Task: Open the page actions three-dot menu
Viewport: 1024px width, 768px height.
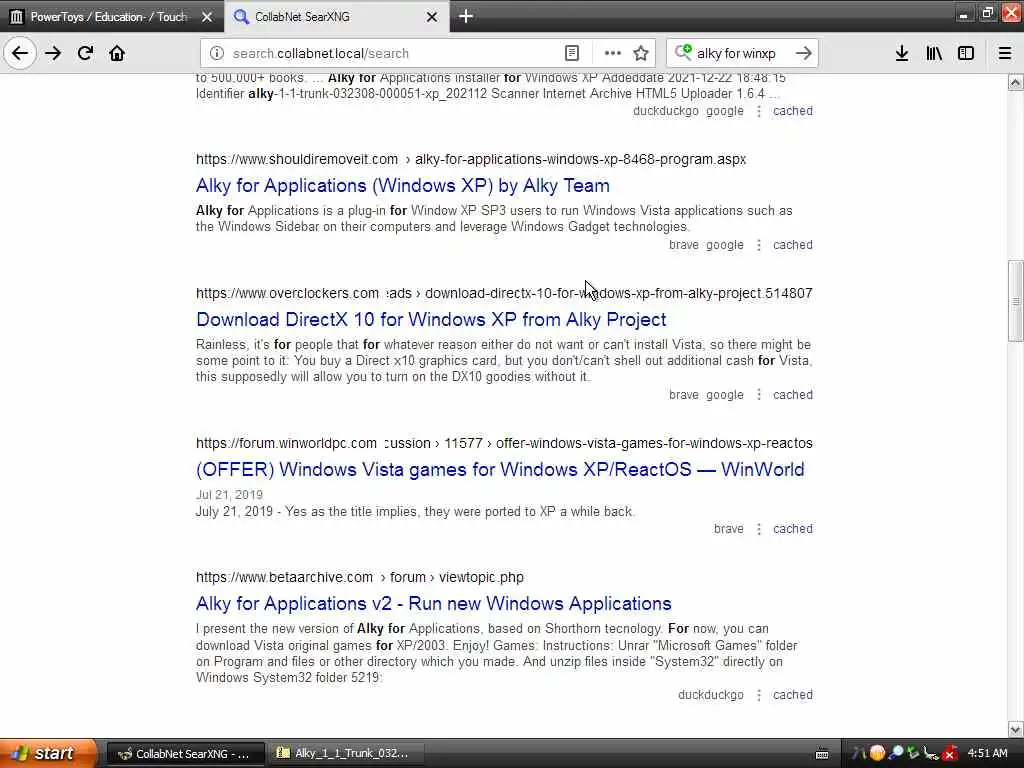Action: tap(612, 54)
